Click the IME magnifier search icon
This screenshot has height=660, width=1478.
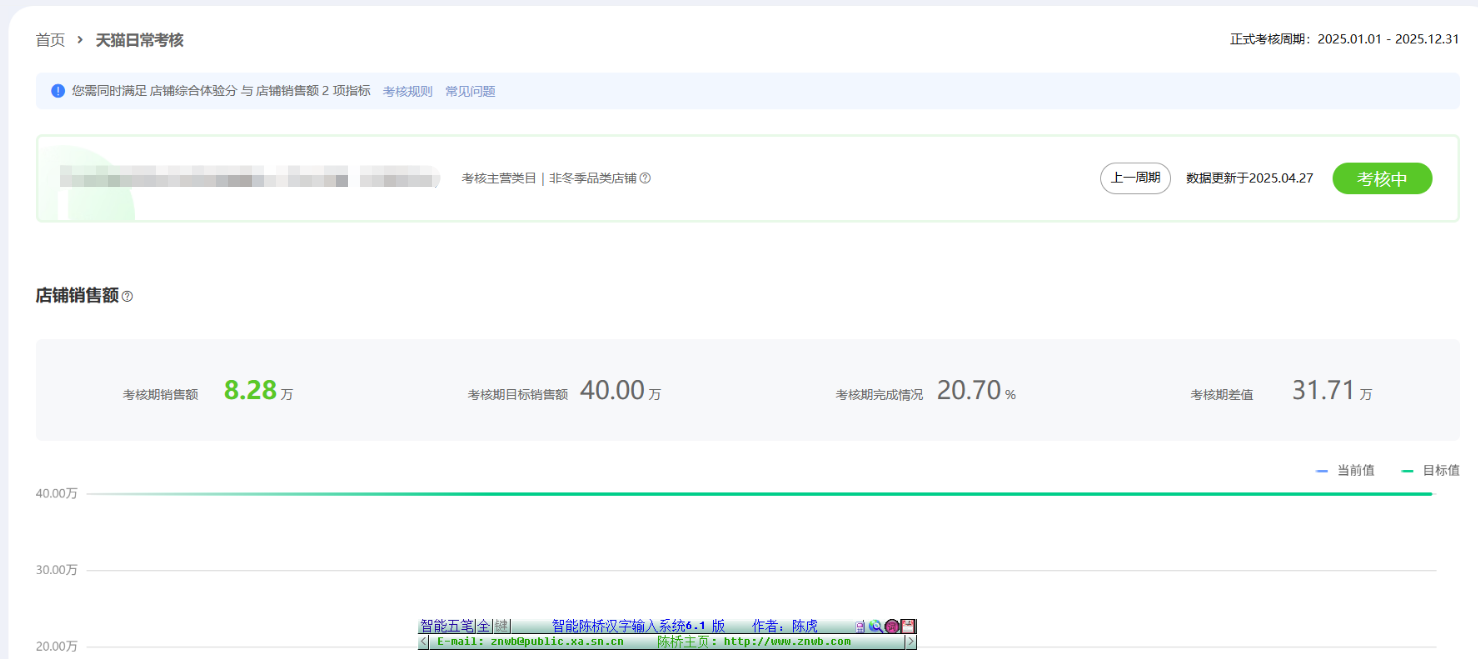click(x=875, y=626)
